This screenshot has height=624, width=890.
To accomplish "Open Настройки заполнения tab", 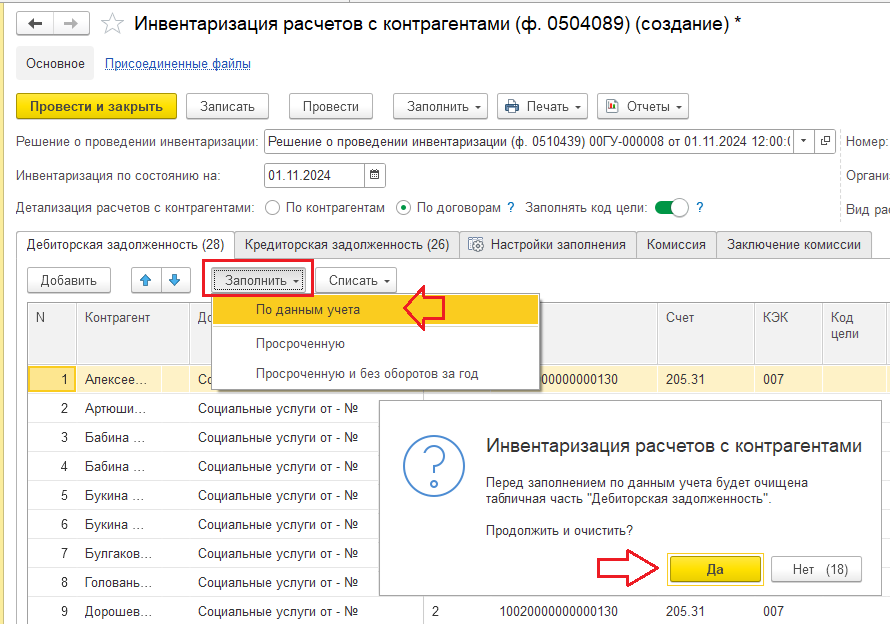I will 548,245.
